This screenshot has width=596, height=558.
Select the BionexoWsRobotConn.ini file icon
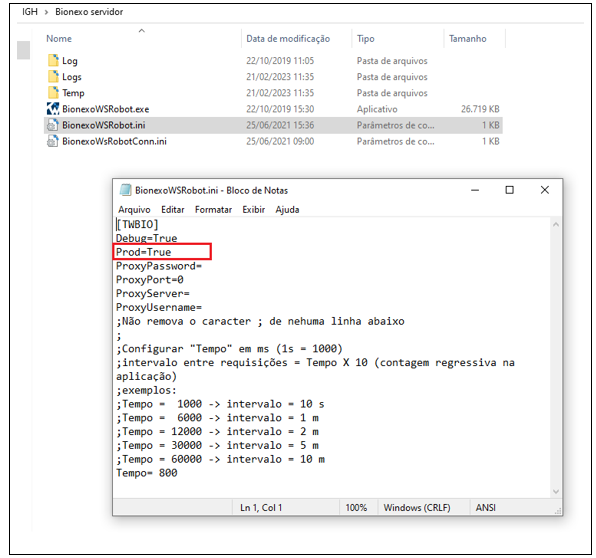(x=53, y=141)
